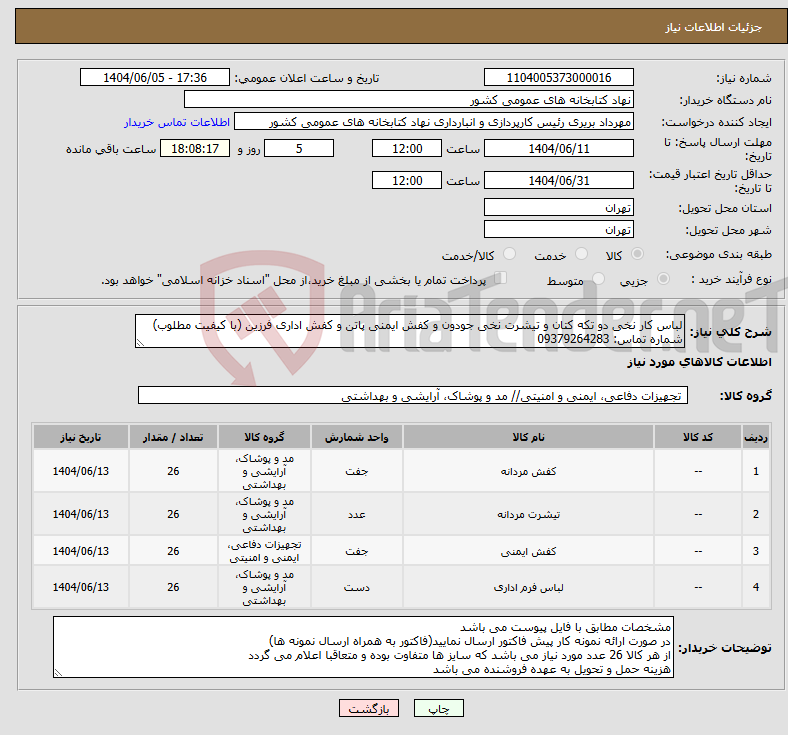Click the price validity time field 12:00

(x=407, y=180)
